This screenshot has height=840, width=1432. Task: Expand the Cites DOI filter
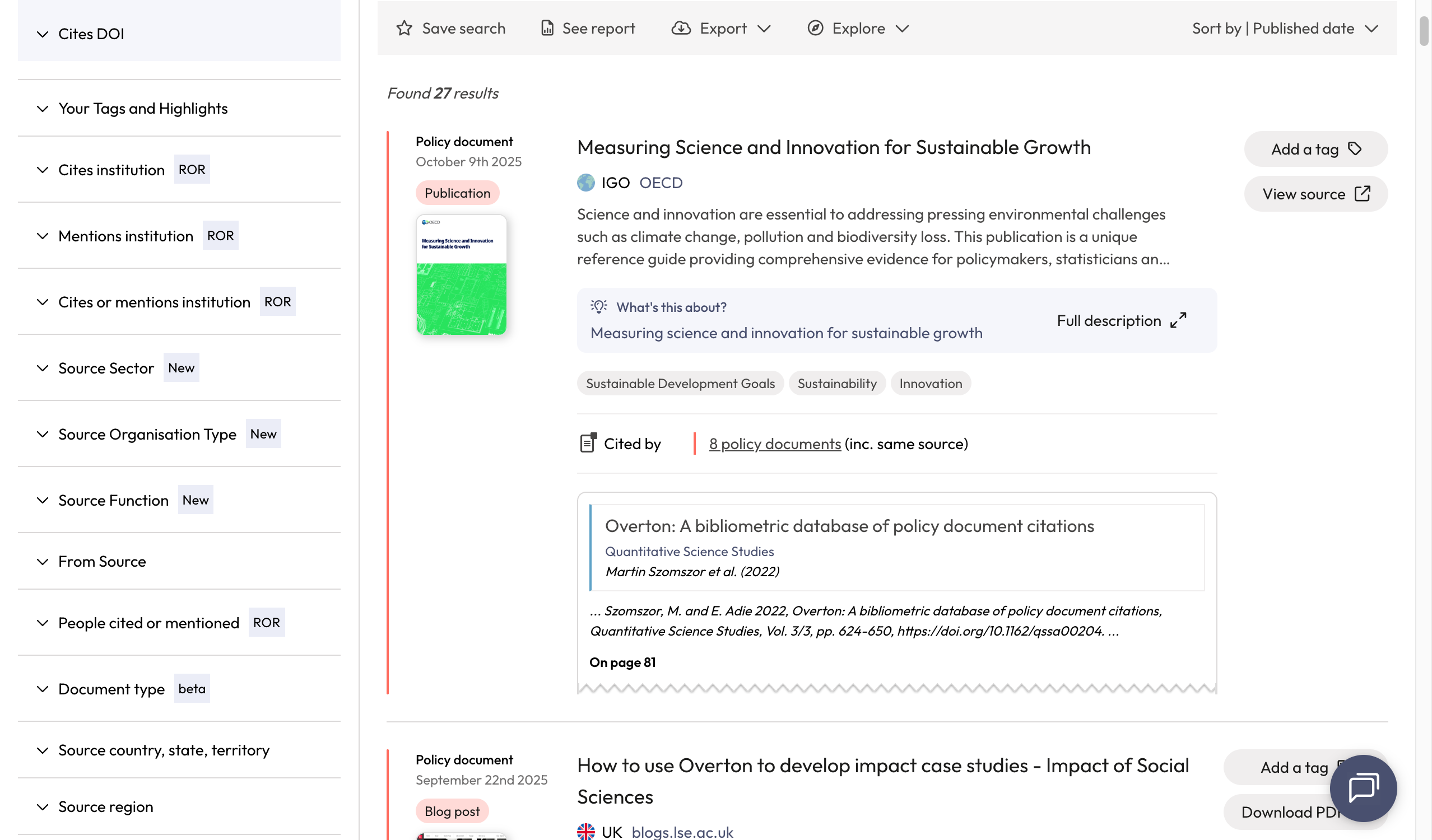(179, 34)
